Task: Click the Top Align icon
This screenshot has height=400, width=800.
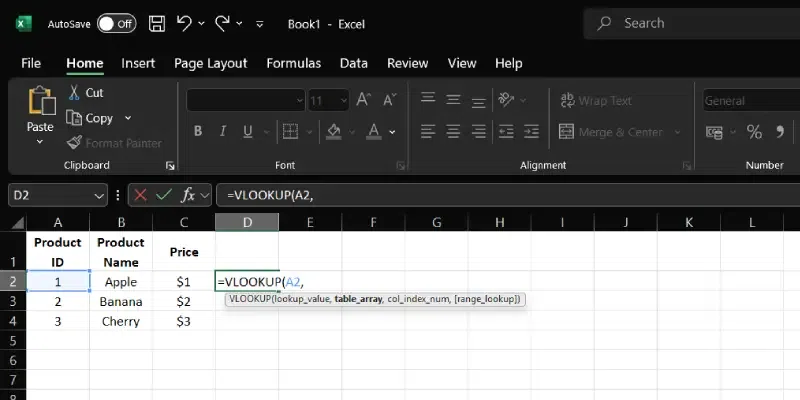Action: [428, 99]
